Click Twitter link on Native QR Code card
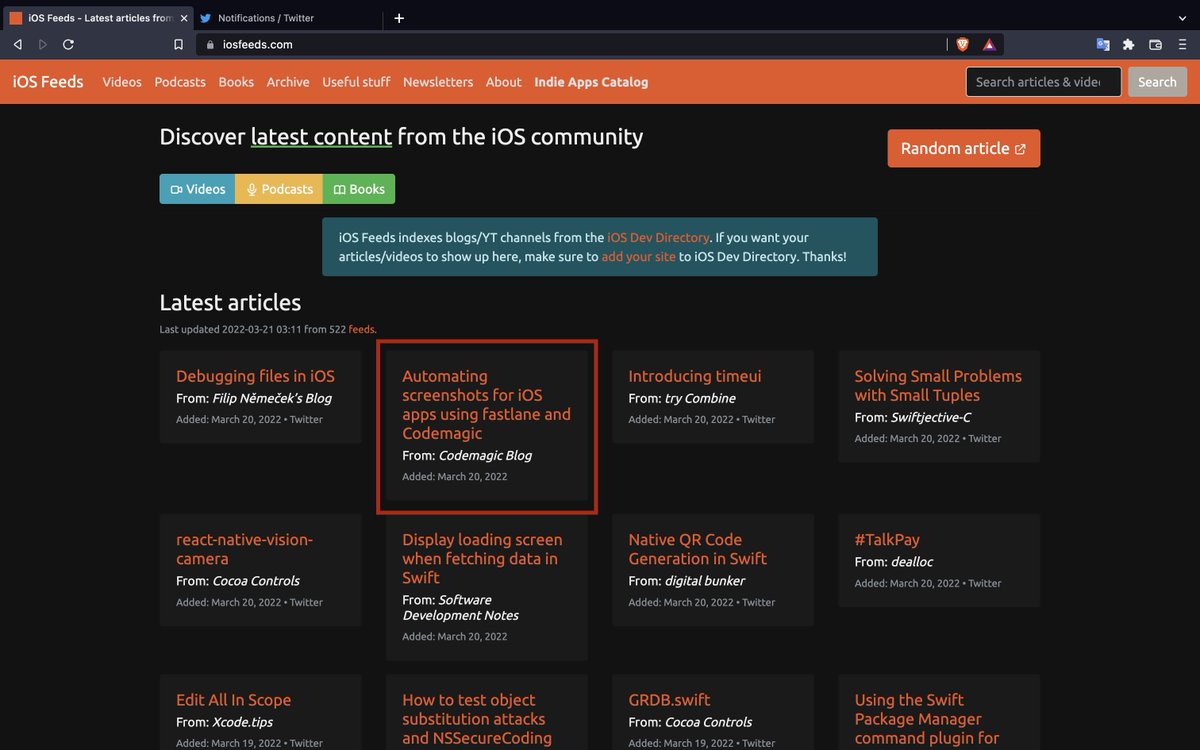 click(759, 603)
